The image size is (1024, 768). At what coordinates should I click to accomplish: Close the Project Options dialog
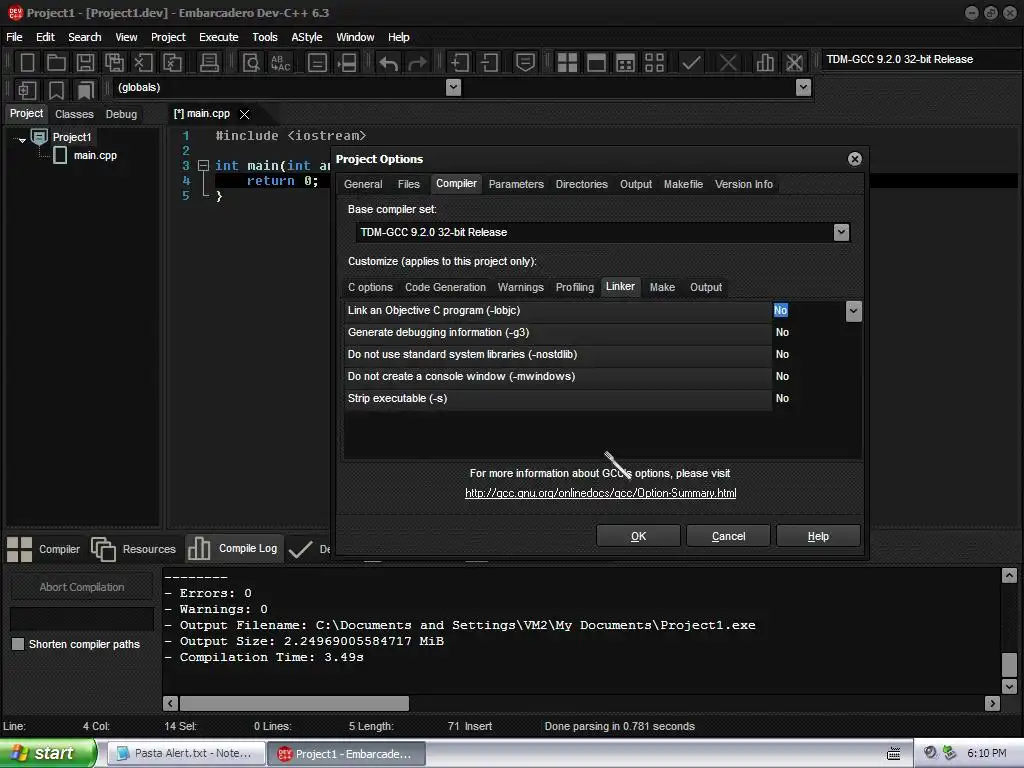coord(854,159)
